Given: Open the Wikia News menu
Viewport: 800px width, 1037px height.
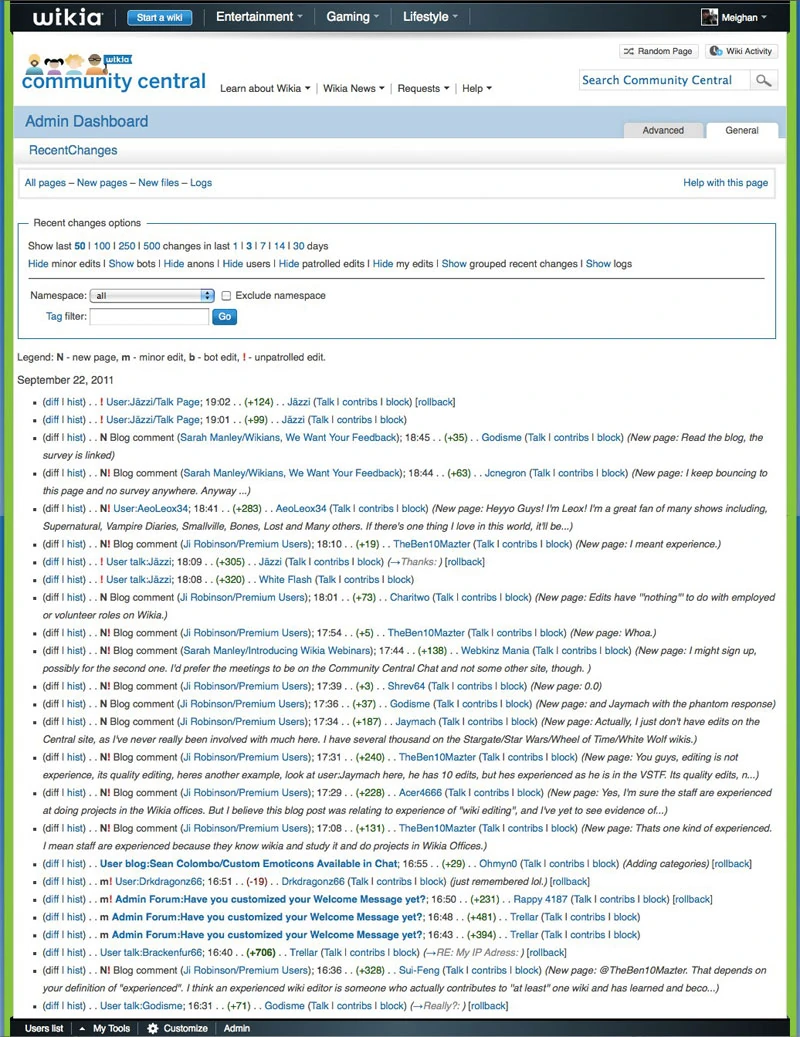Looking at the screenshot, I should click(x=354, y=88).
